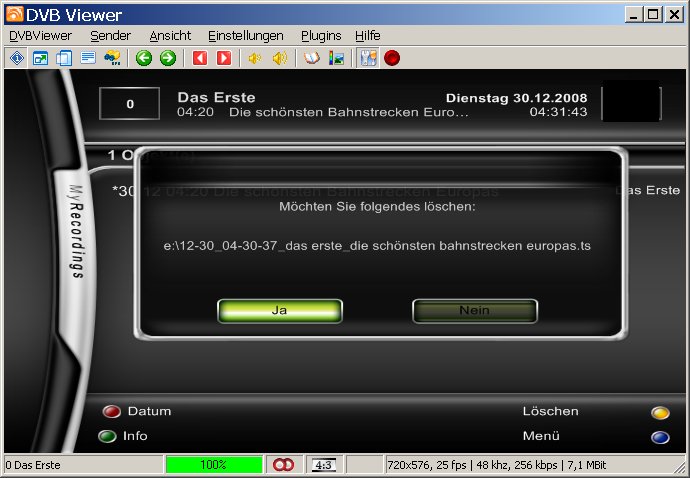Click the overlapping pages toolbar icon

pyautogui.click(x=64, y=58)
